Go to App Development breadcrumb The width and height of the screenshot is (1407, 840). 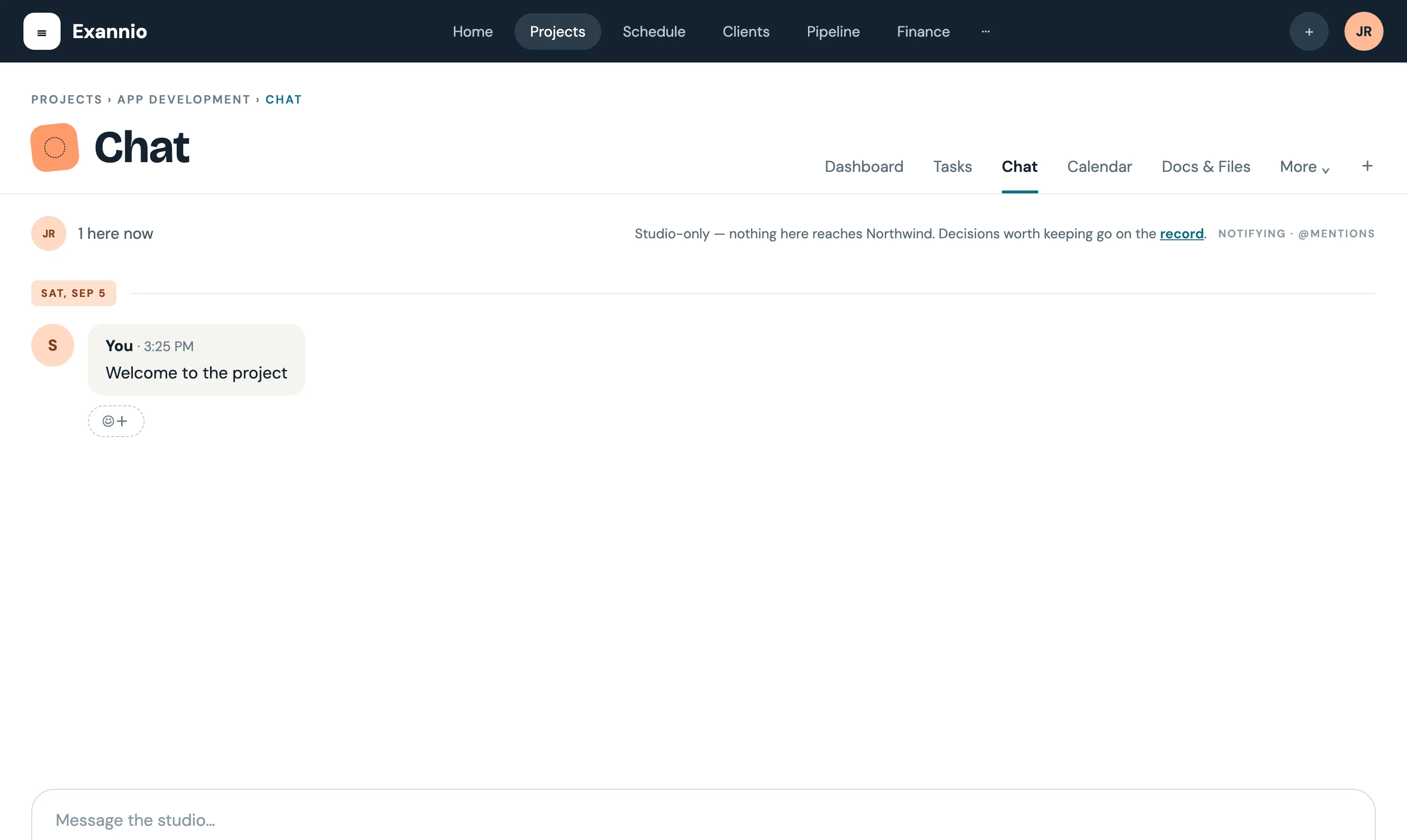(x=184, y=100)
